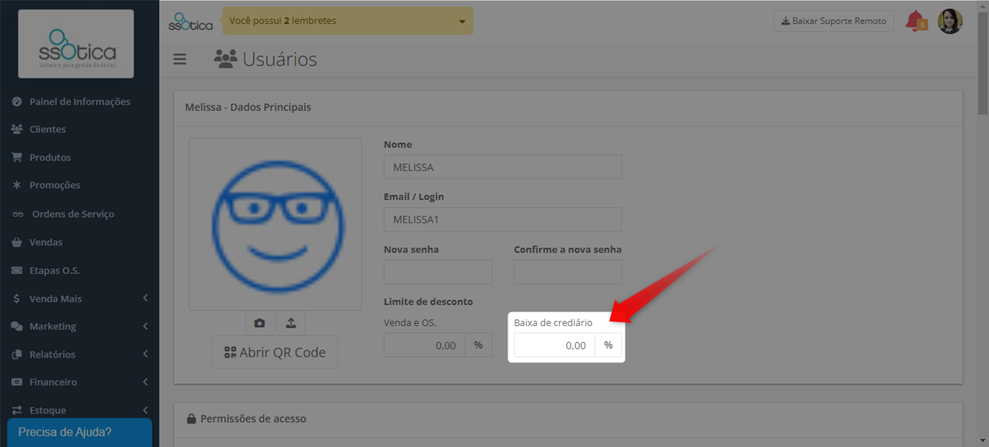Click the camera photo capture icon
The width and height of the screenshot is (989, 447).
259,323
